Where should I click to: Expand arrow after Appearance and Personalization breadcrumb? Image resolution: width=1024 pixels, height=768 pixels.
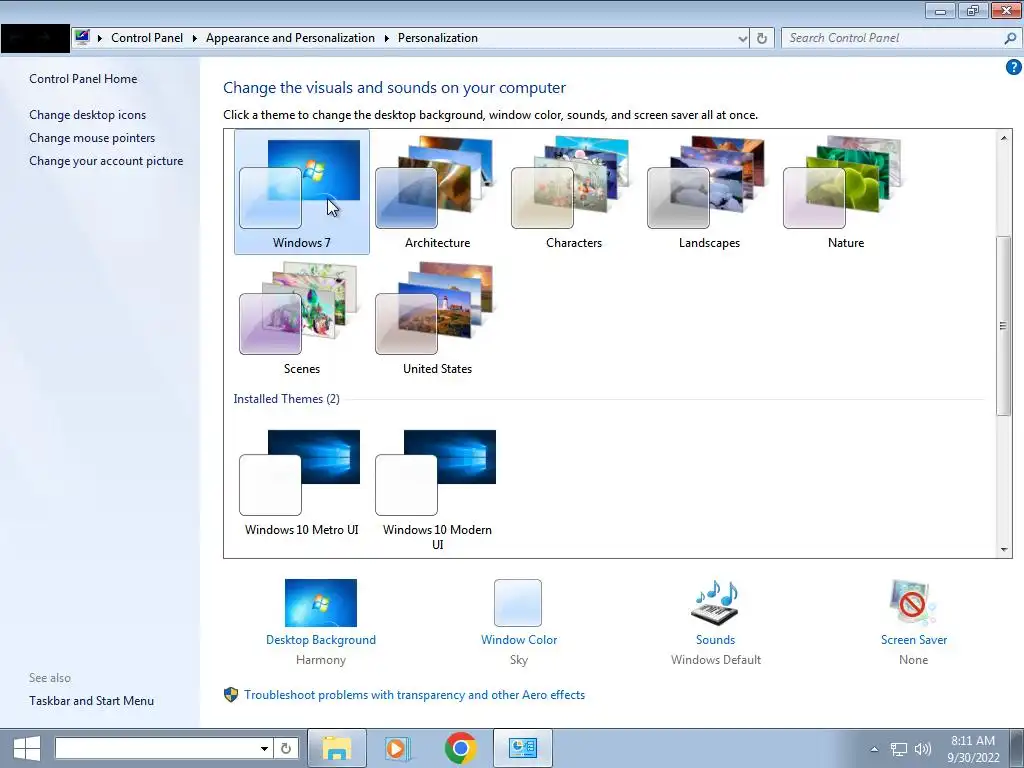pos(387,39)
